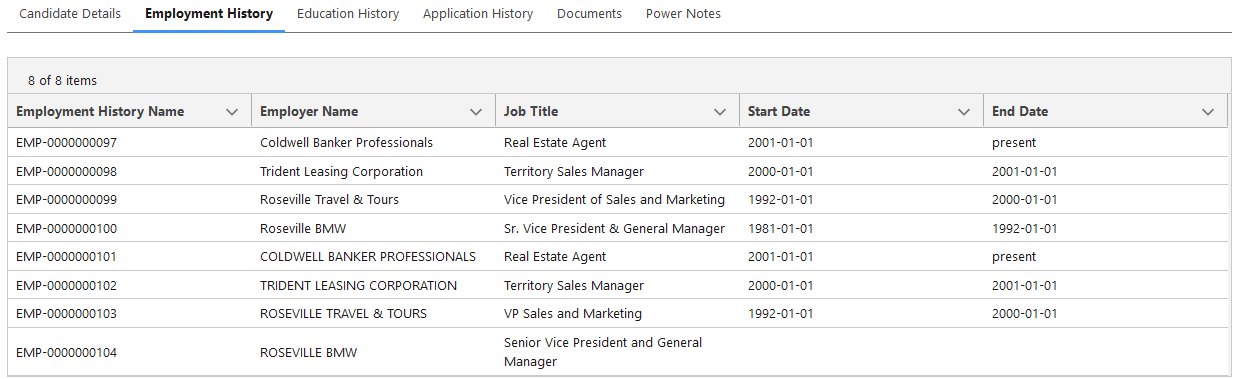Click Real Estate Agent in row EMP-0000000097
This screenshot has width=1239, height=379.
[x=555, y=143]
